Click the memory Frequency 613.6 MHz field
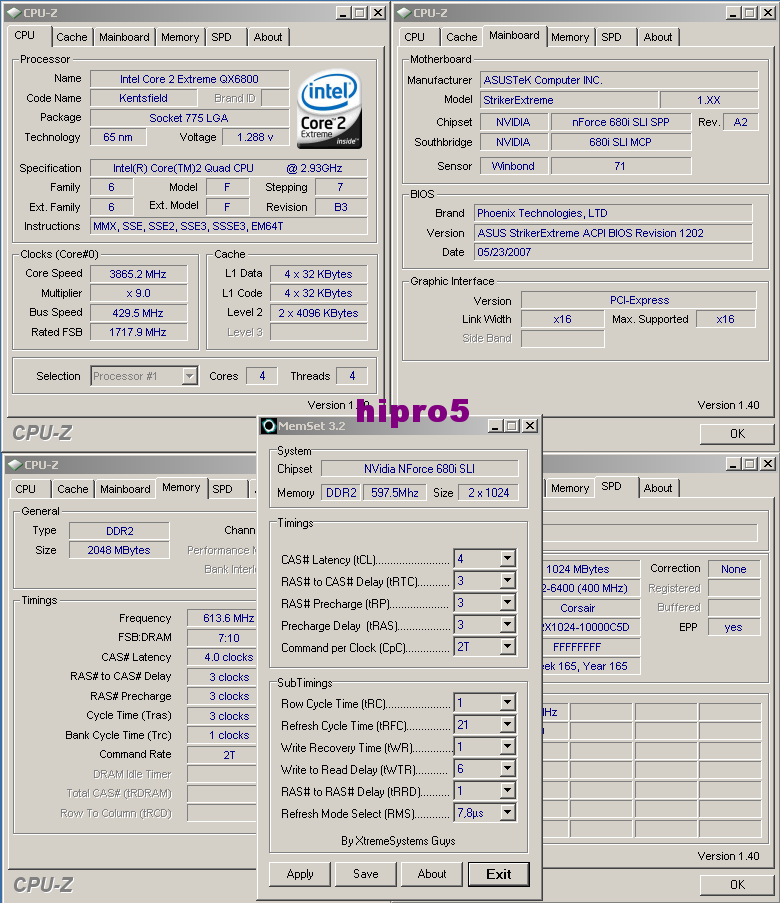The height and width of the screenshot is (903, 780). point(222,618)
